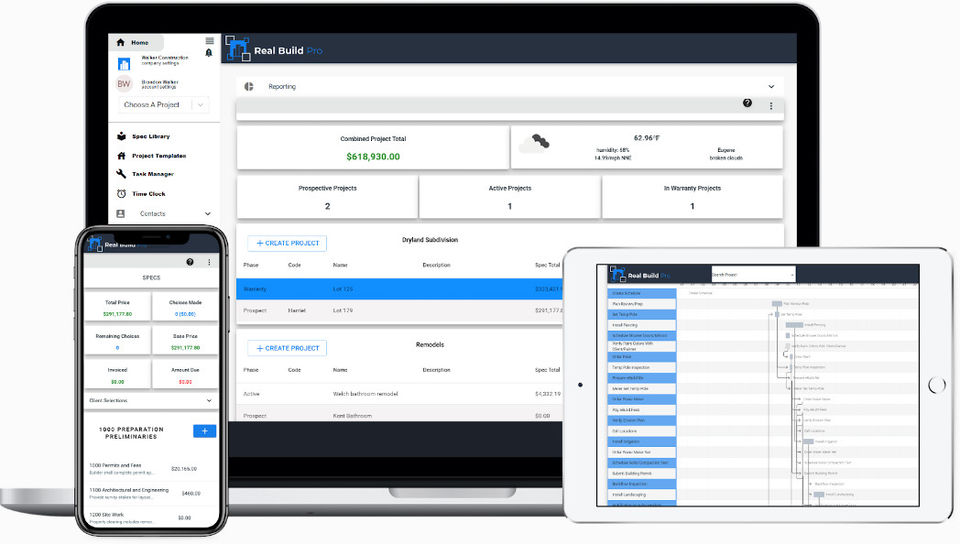Open the help icon on phone screen

click(190, 262)
